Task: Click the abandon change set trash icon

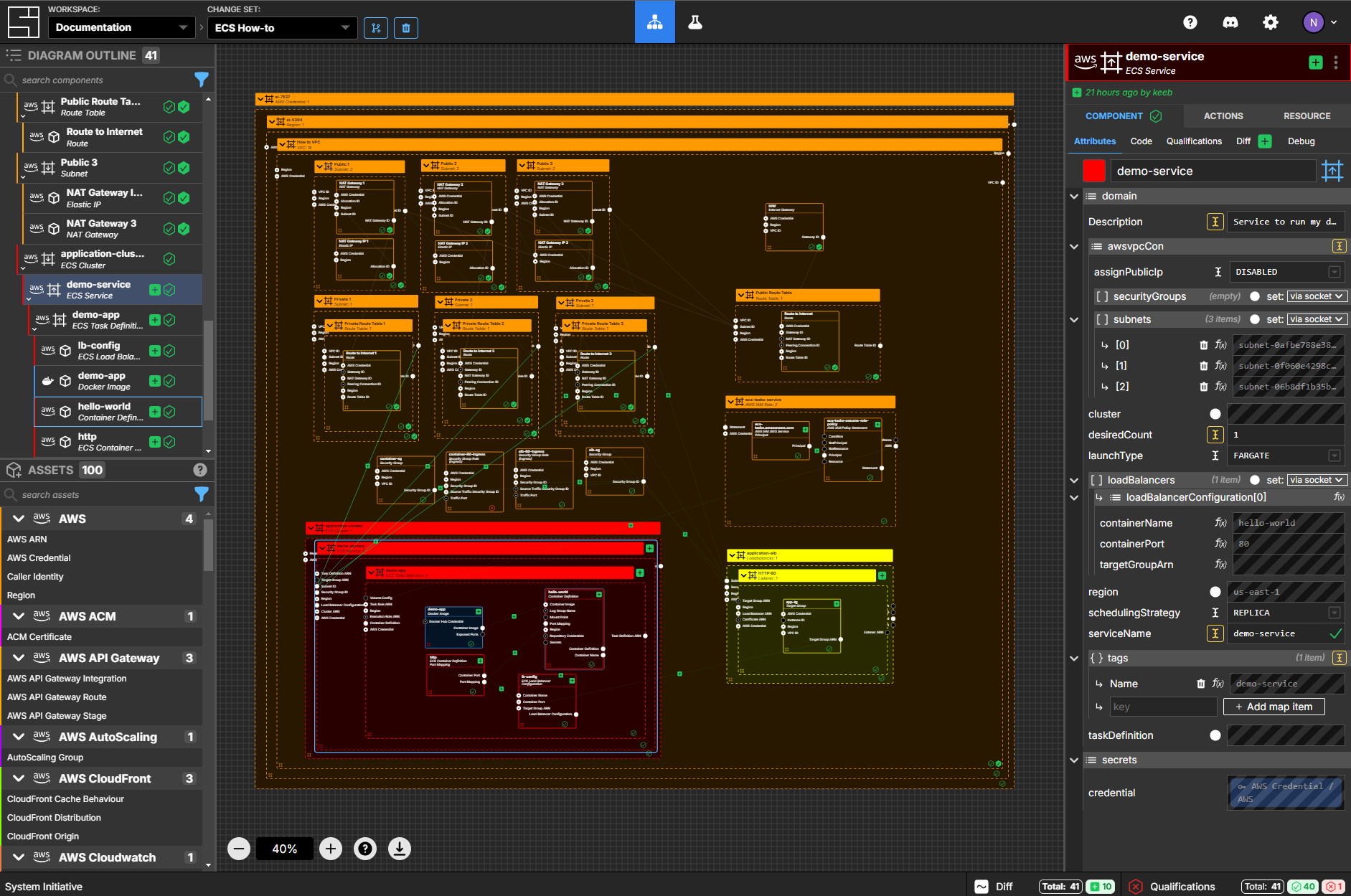Action: coord(406,28)
